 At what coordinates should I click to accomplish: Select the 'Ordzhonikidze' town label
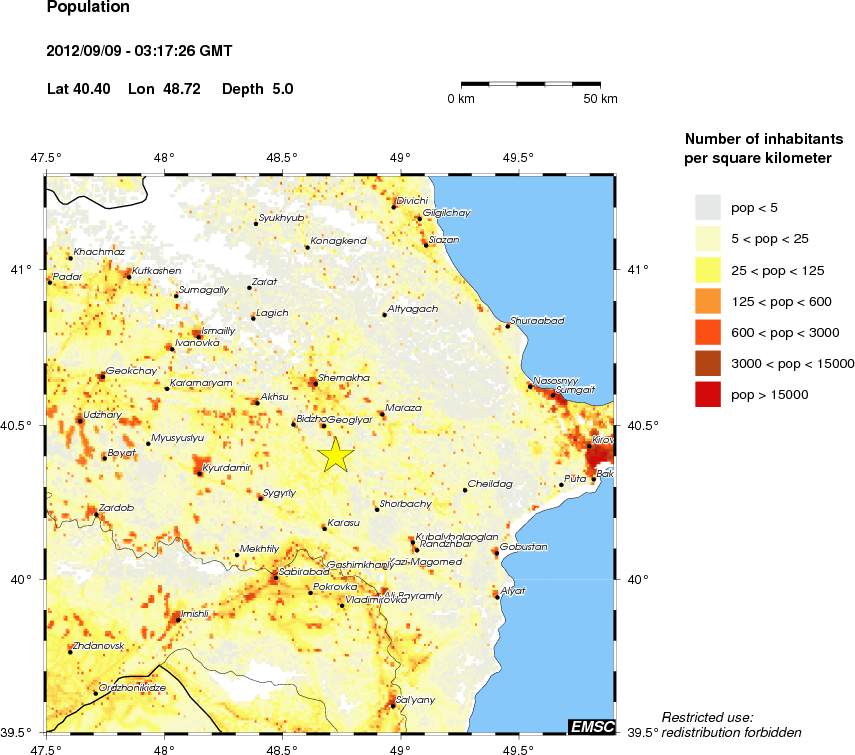point(132,687)
